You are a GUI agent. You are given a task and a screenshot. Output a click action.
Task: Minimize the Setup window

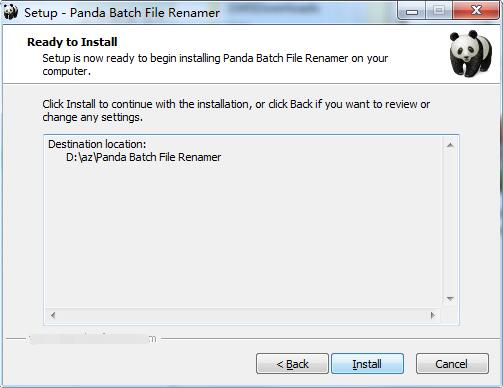coord(412,12)
